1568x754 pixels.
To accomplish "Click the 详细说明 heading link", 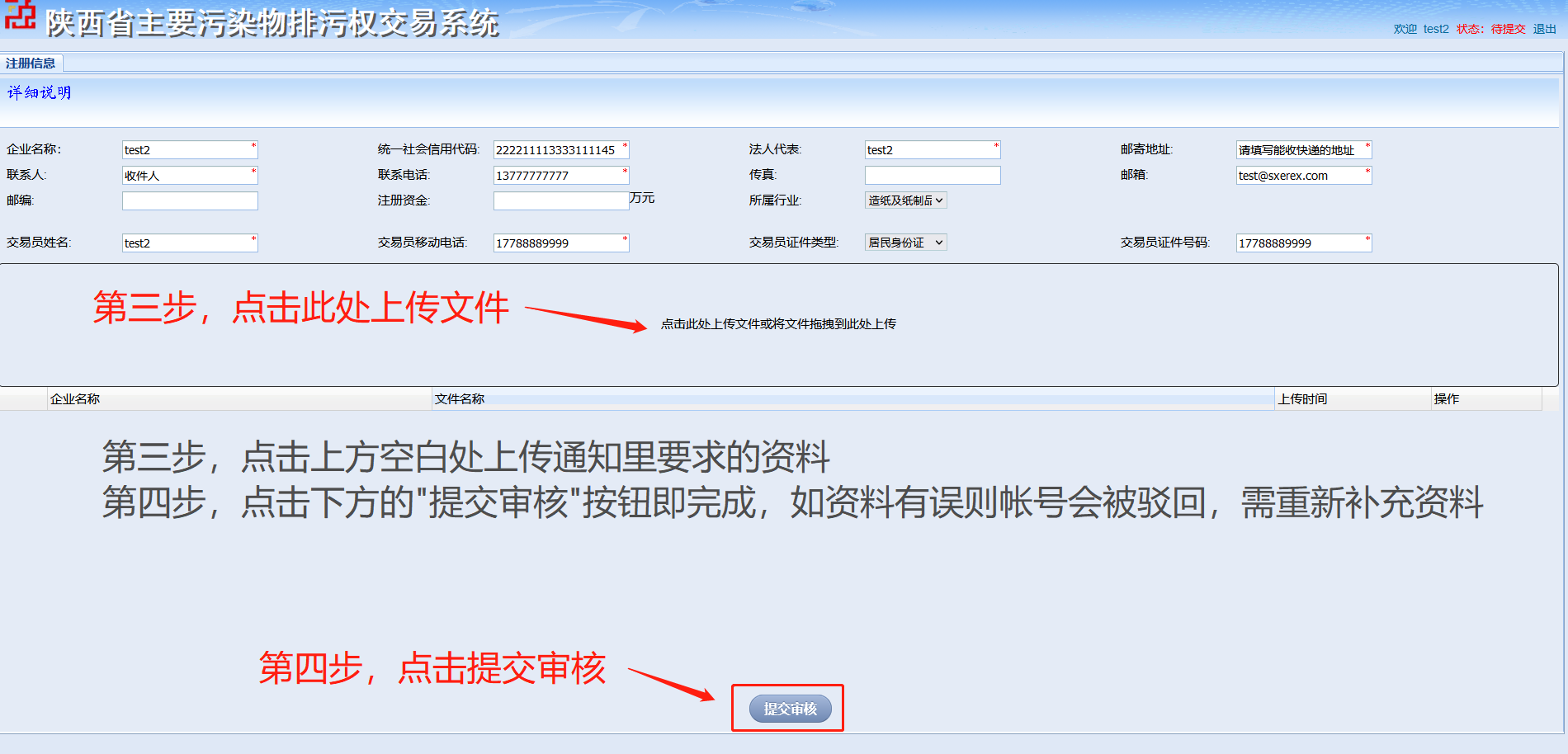I will click(40, 92).
